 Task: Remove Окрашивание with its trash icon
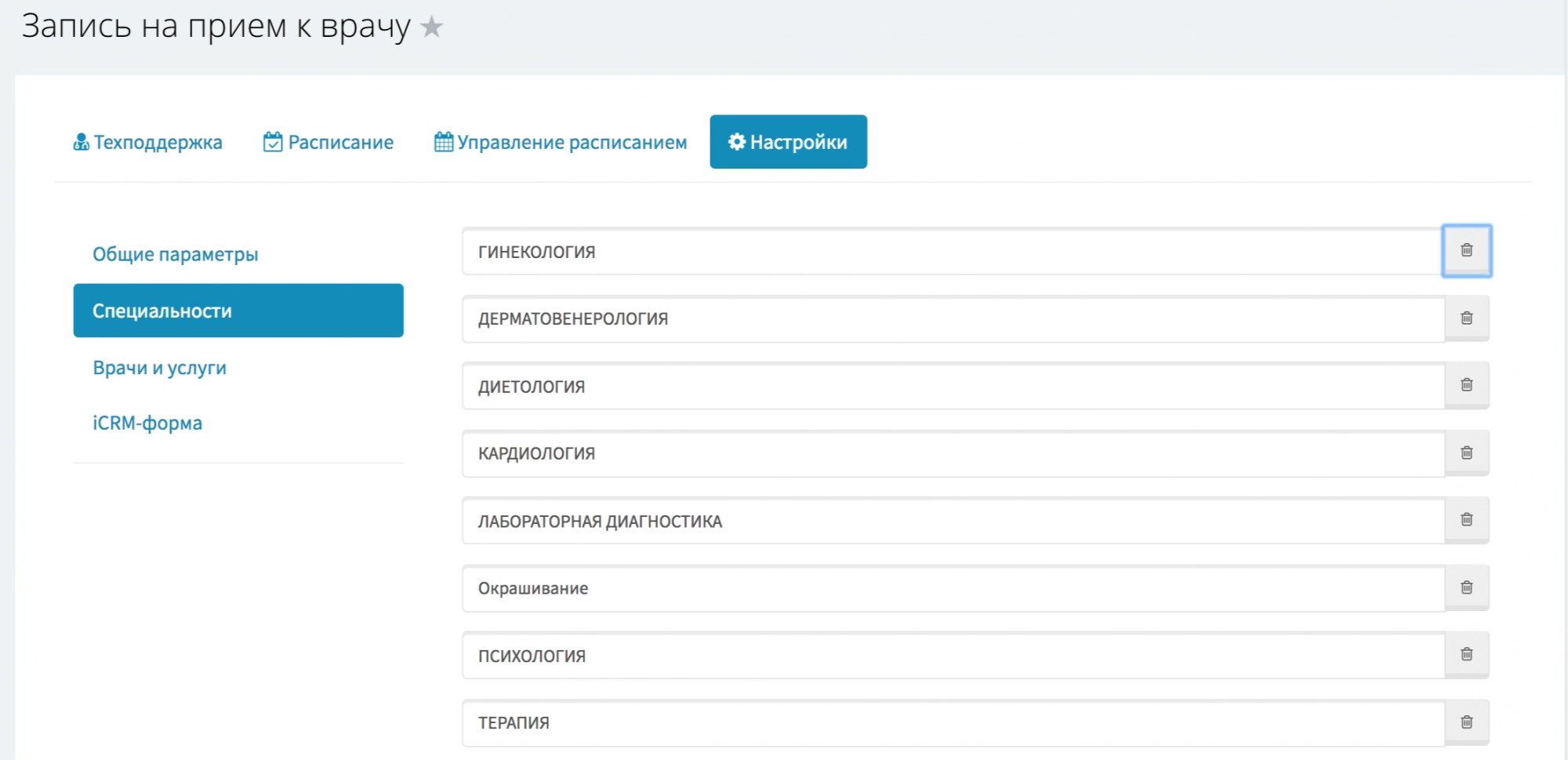point(1466,588)
